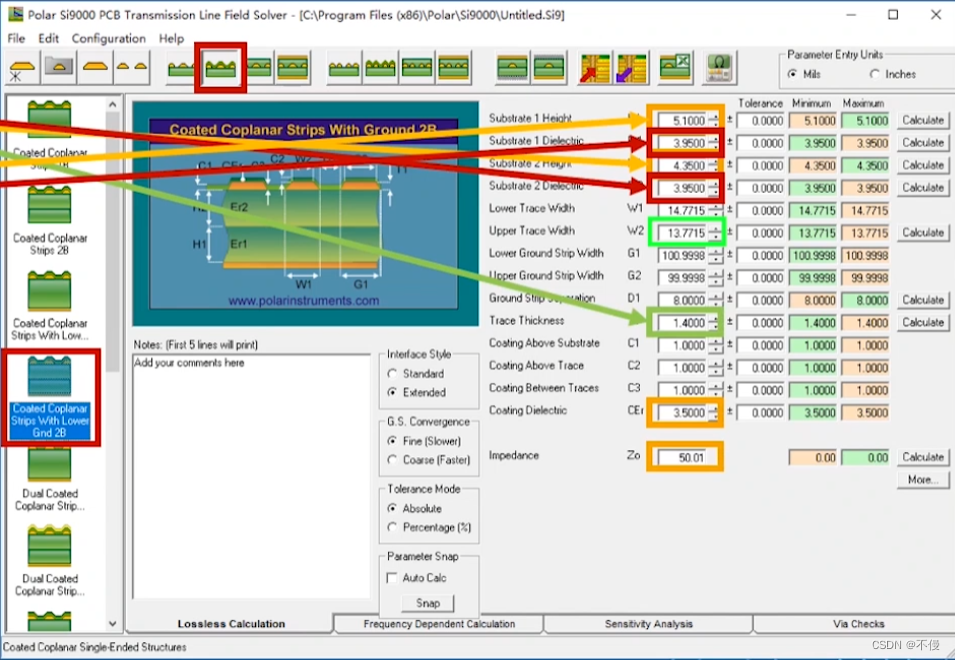Click the www.polarinstruments.com link
Screen dimensions: 955x660
coord(303,301)
